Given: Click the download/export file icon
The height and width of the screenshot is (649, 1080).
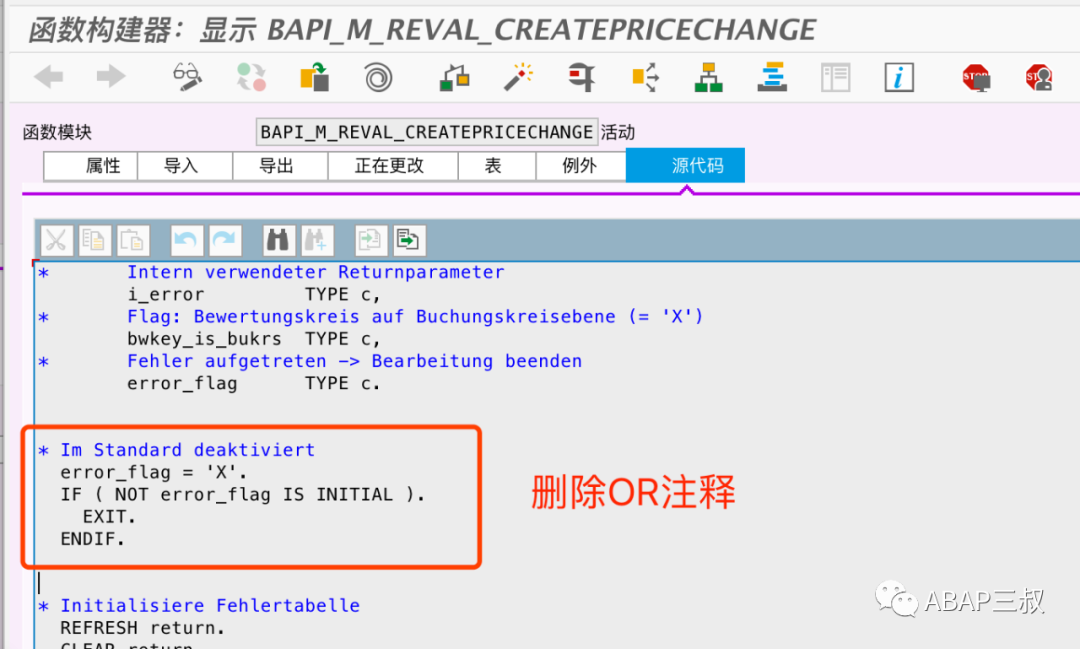Looking at the screenshot, I should [409, 240].
